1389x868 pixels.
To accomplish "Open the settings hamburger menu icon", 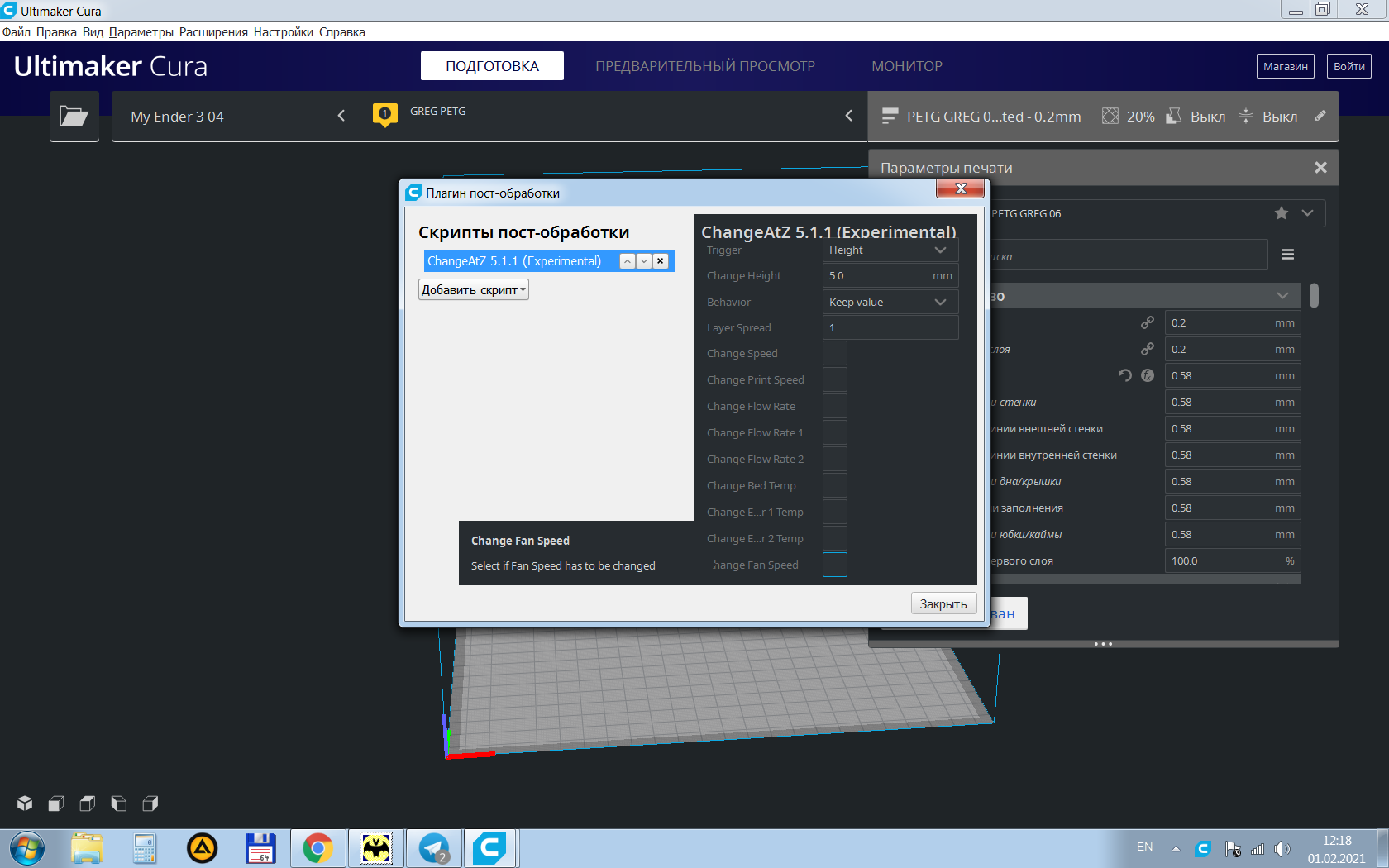I will [1287, 255].
